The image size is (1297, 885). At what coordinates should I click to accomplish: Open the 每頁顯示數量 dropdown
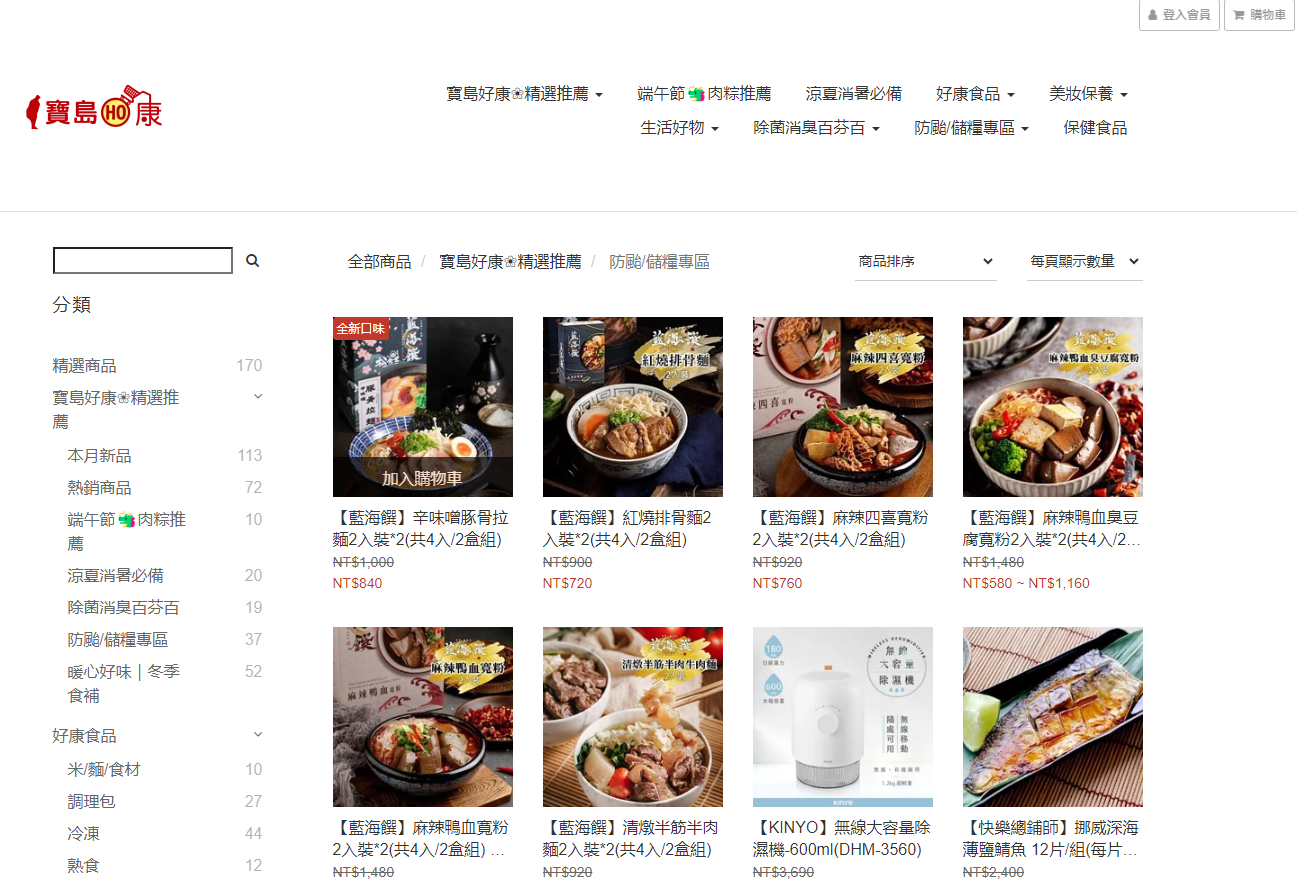pyautogui.click(x=1084, y=261)
